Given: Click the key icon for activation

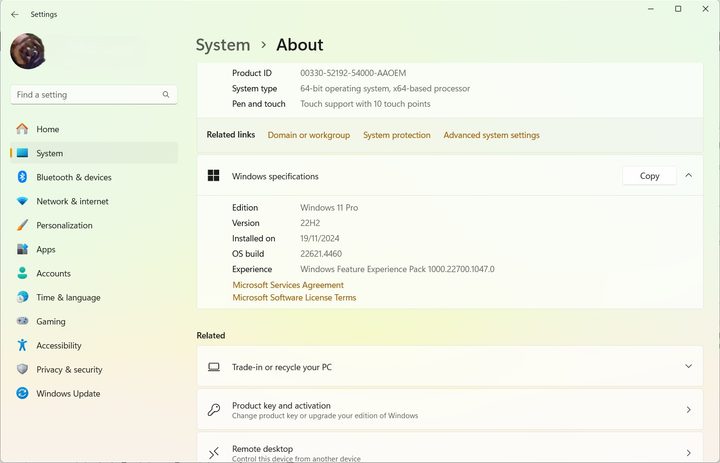Looking at the screenshot, I should (x=214, y=410).
